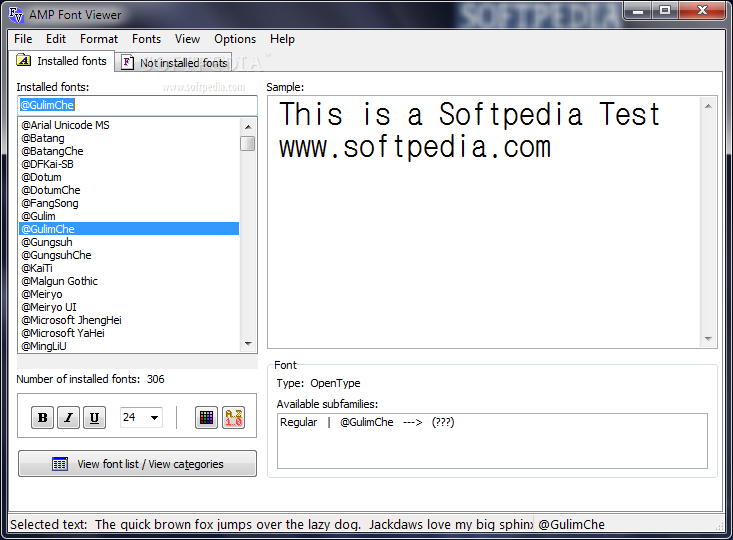The height and width of the screenshot is (540, 733).
Task: Click the sample area scroll up arrow
Action: (x=708, y=106)
